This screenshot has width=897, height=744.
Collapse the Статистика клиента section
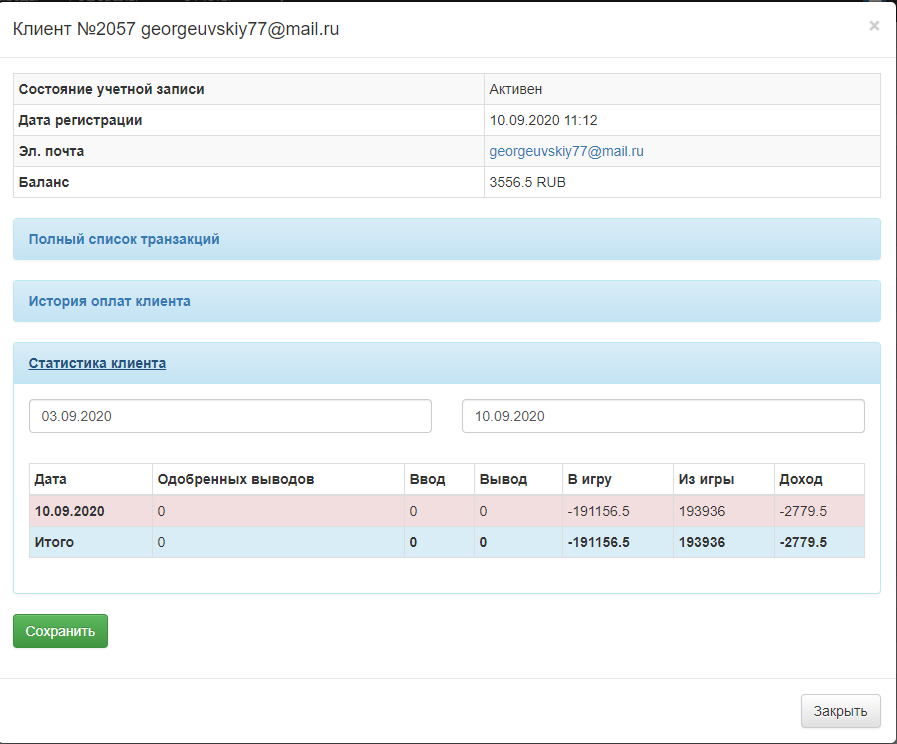point(97,364)
